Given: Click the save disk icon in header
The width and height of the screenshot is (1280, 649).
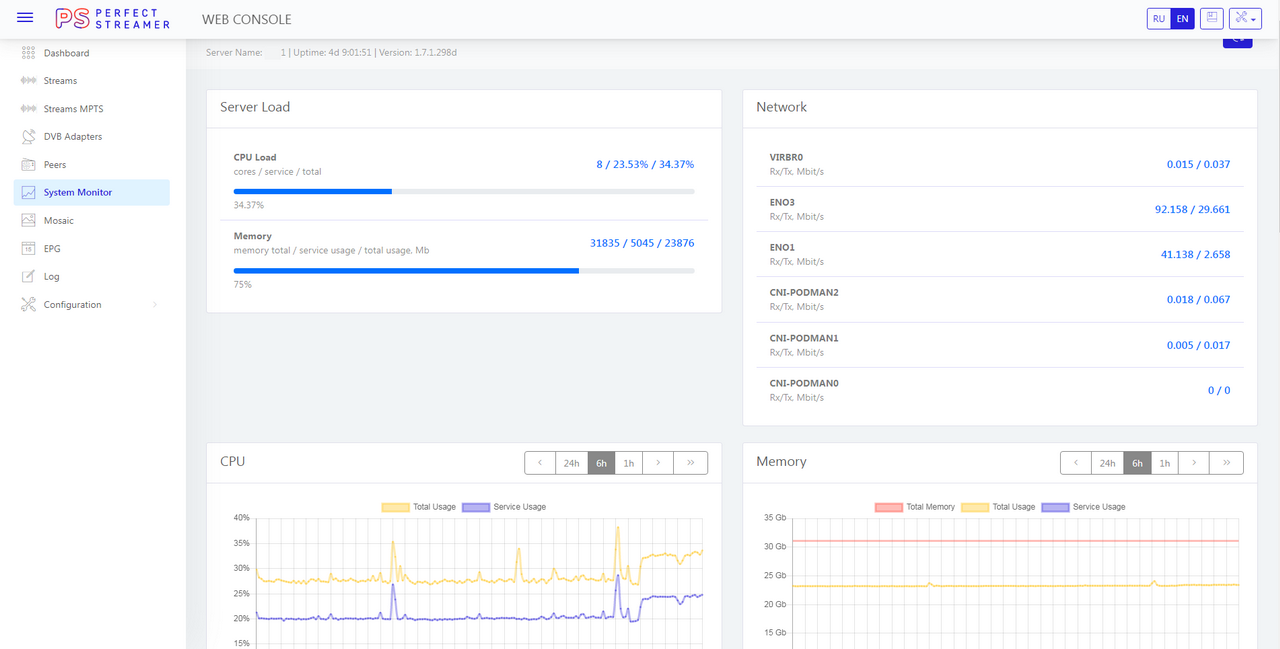Looking at the screenshot, I should click(x=1211, y=18).
